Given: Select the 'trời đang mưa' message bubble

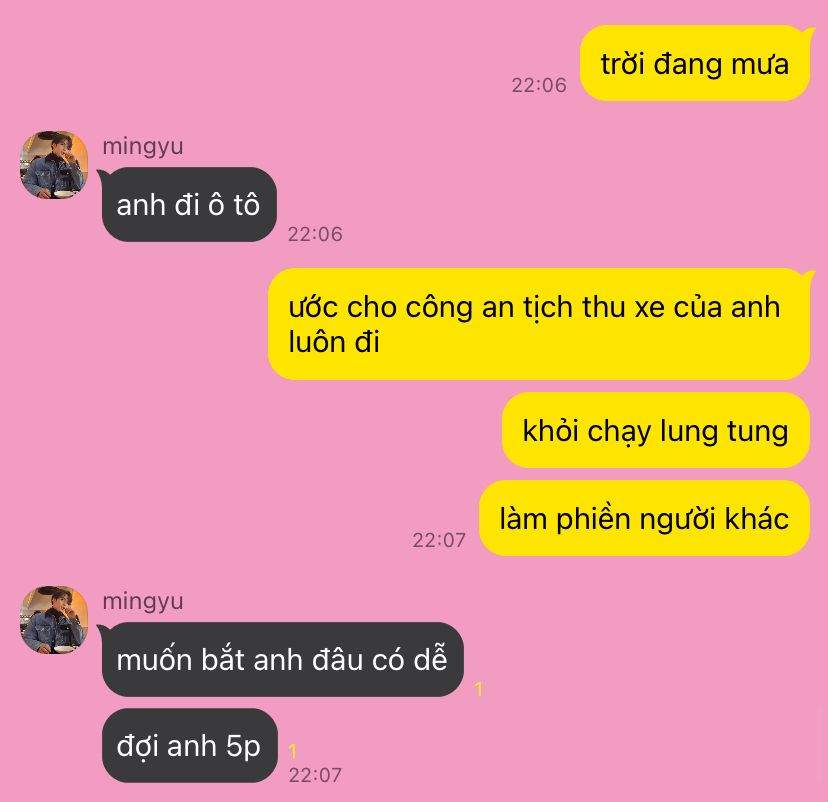Looking at the screenshot, I should pyautogui.click(x=695, y=63).
